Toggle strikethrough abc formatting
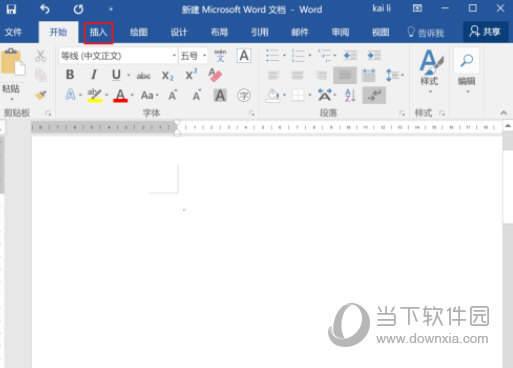Viewport: 513px width, 368px height. pyautogui.click(x=144, y=76)
